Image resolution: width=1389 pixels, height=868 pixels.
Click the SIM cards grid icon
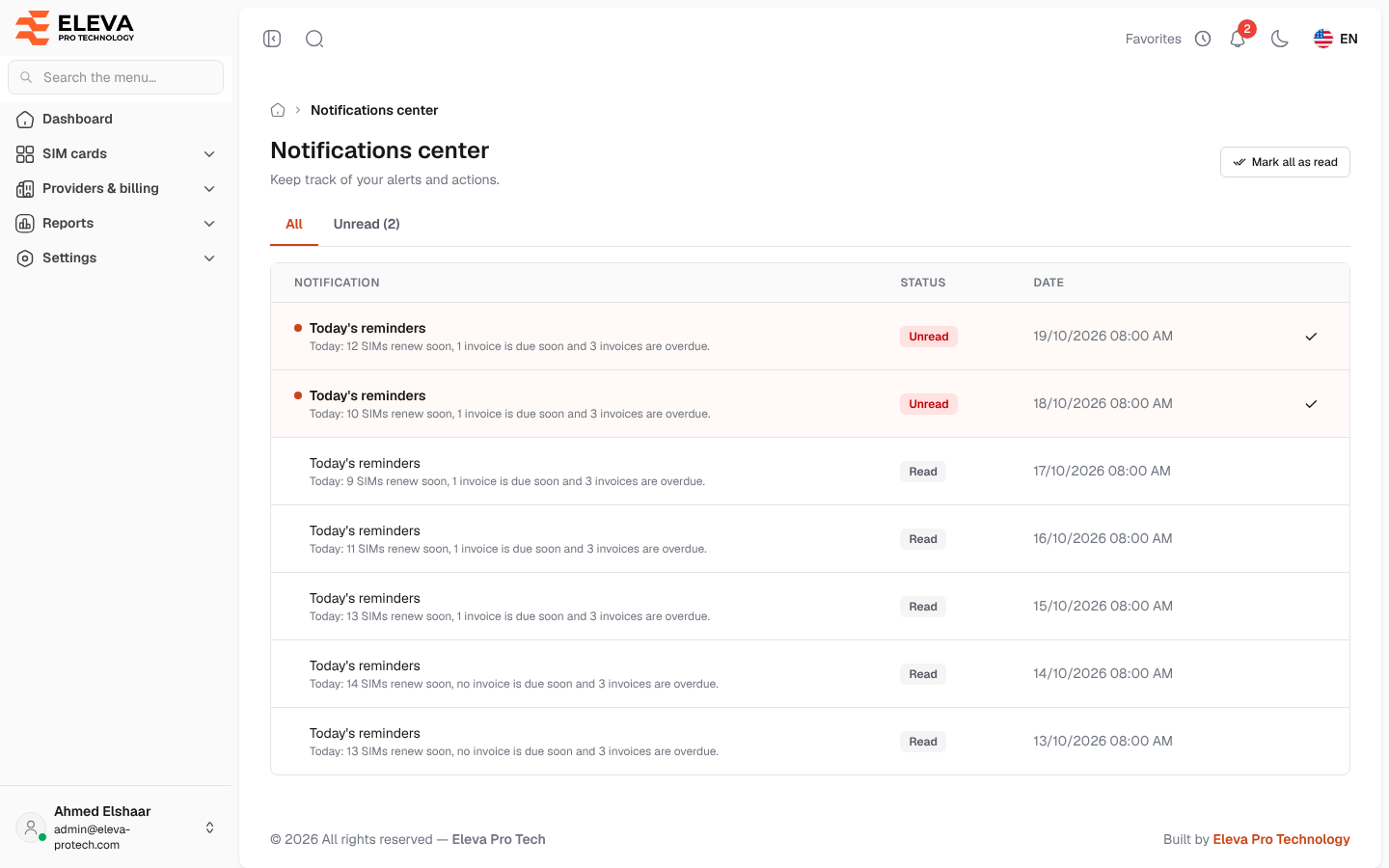pos(25,154)
